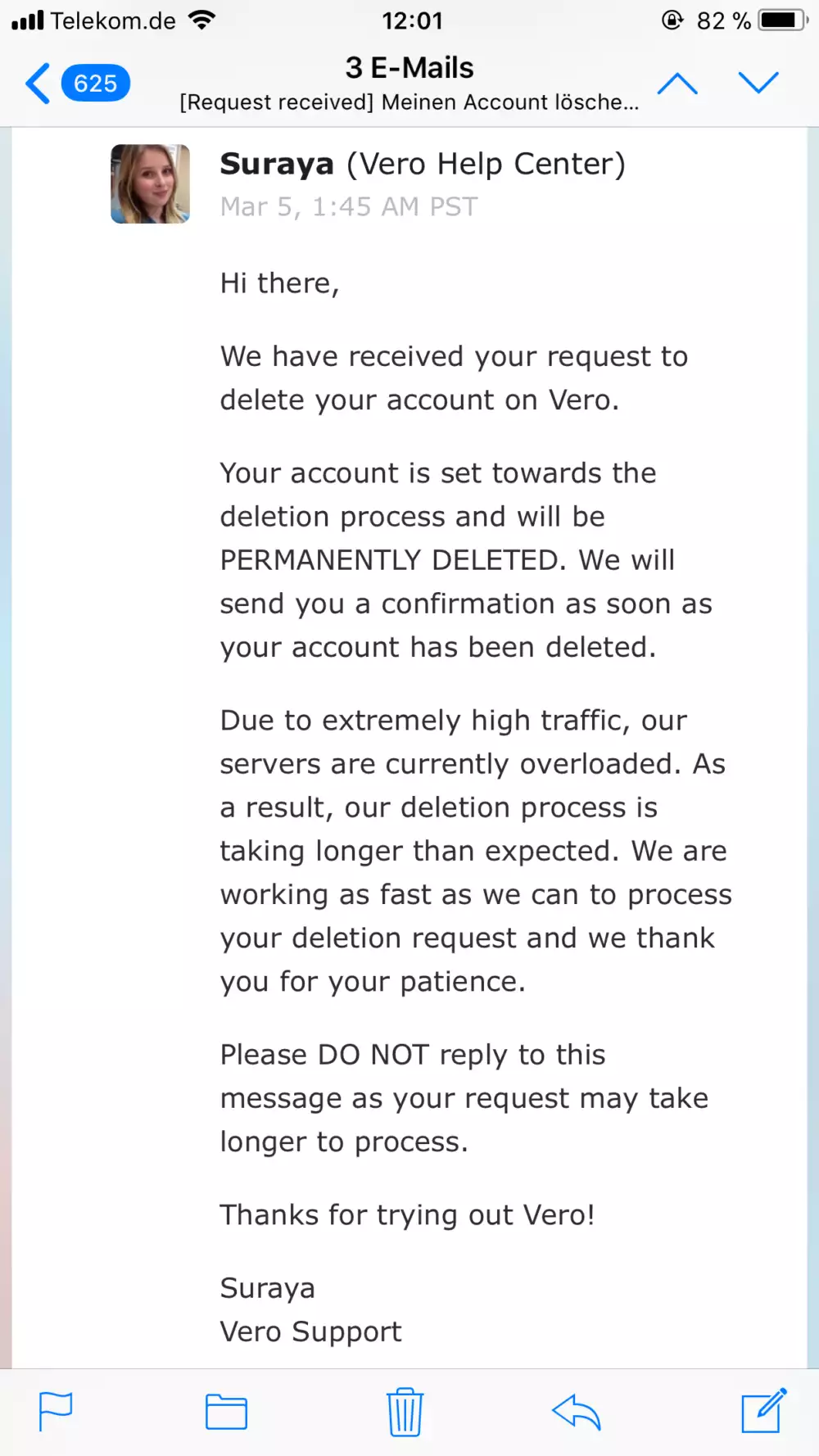Tap Suraya's profile photo
Image resolution: width=819 pixels, height=1456 pixels.
[x=151, y=184]
